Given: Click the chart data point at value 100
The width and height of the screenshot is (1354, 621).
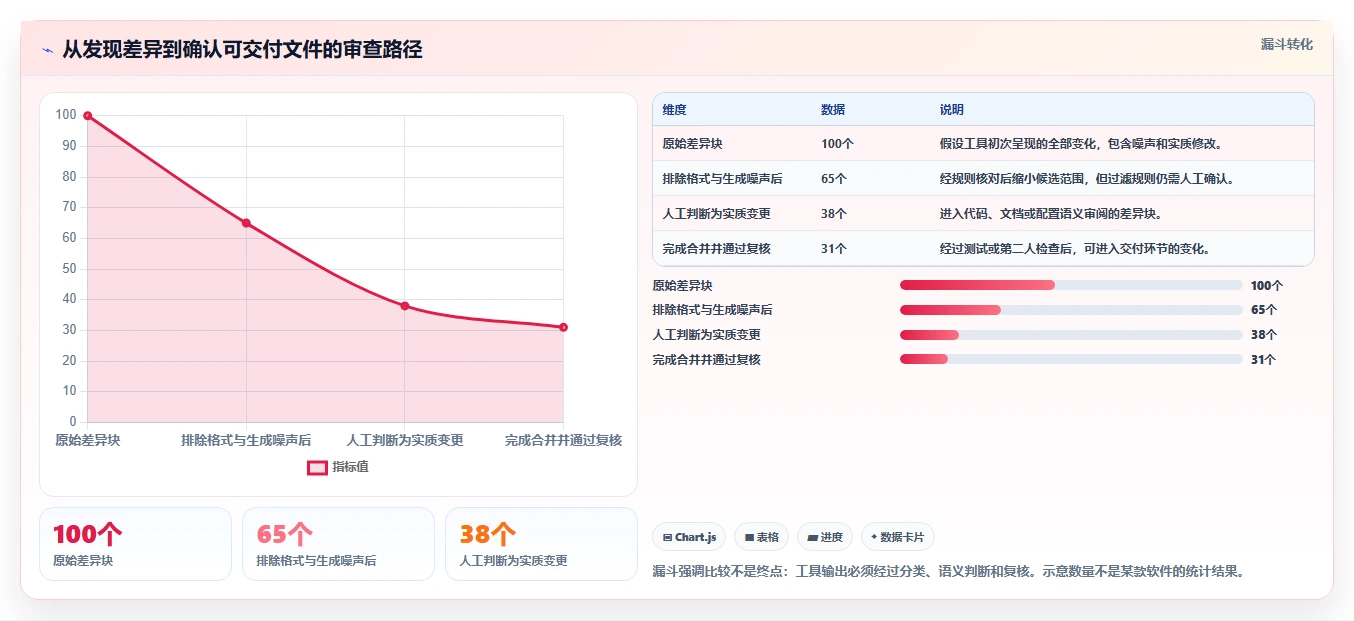Looking at the screenshot, I should tap(88, 116).
